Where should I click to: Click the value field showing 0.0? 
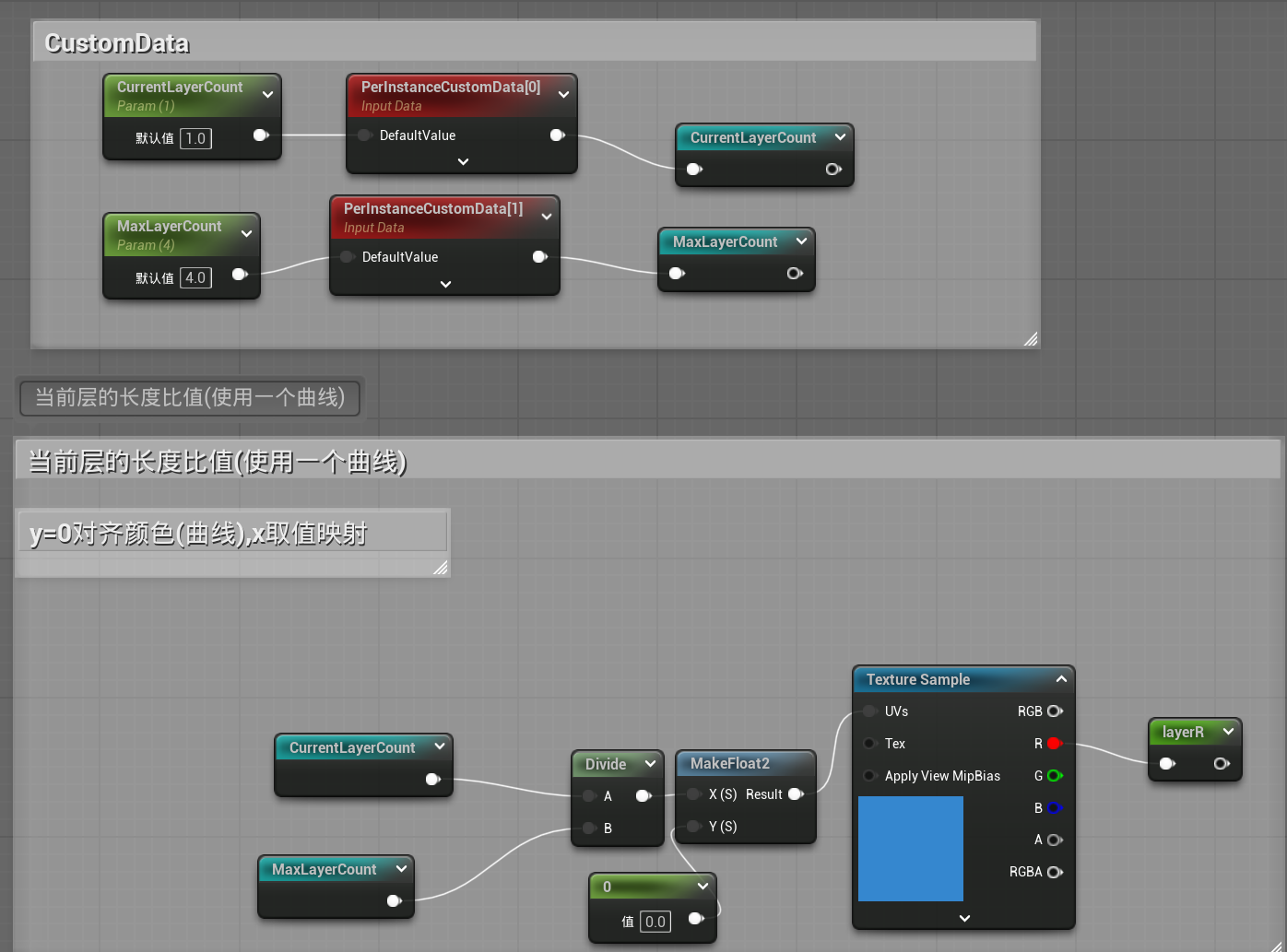coord(655,922)
